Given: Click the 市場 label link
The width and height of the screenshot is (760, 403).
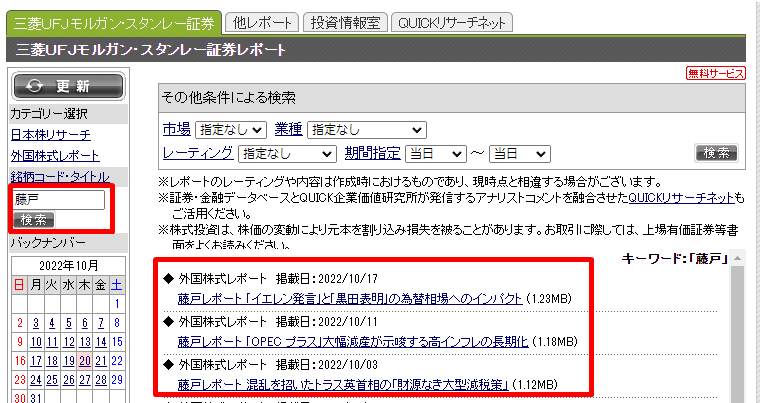Looking at the screenshot, I should (x=176, y=129).
